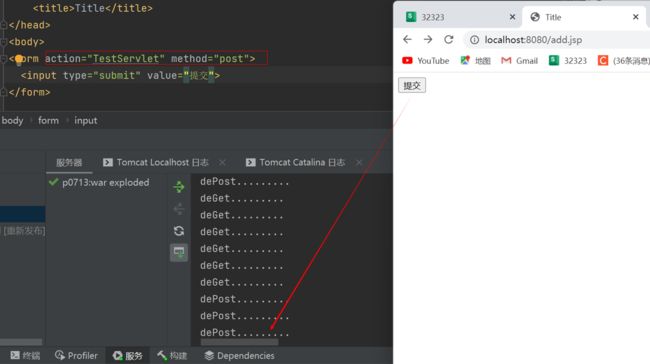Go forward in the browser
The height and width of the screenshot is (364, 650).
[x=428, y=39]
